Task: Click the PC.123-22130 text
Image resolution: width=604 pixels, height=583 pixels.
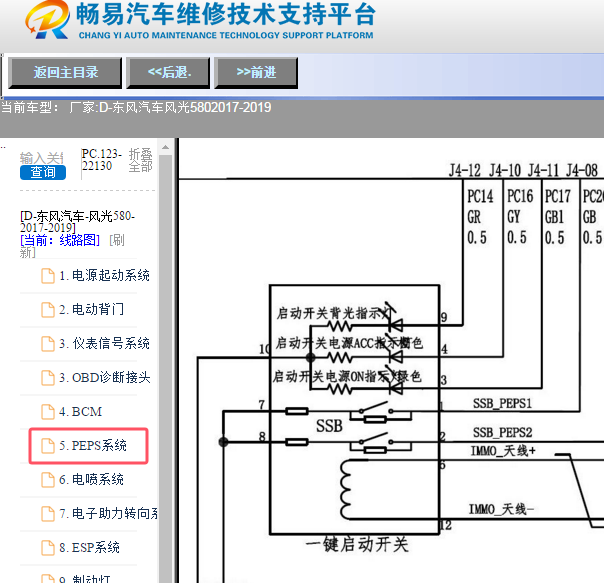Action: (x=101, y=160)
